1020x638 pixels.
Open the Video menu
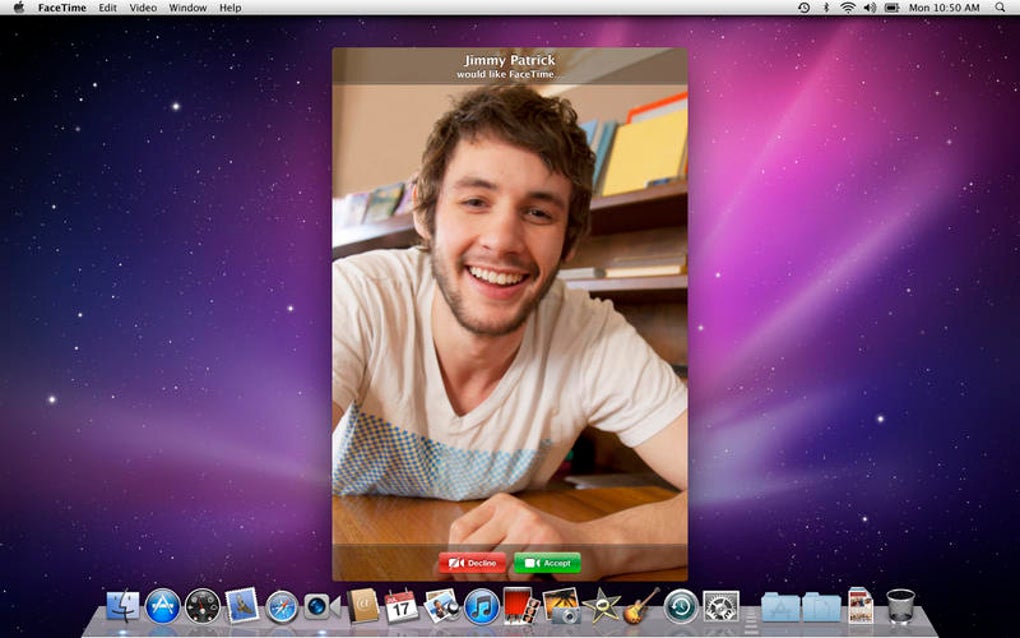coord(142,8)
